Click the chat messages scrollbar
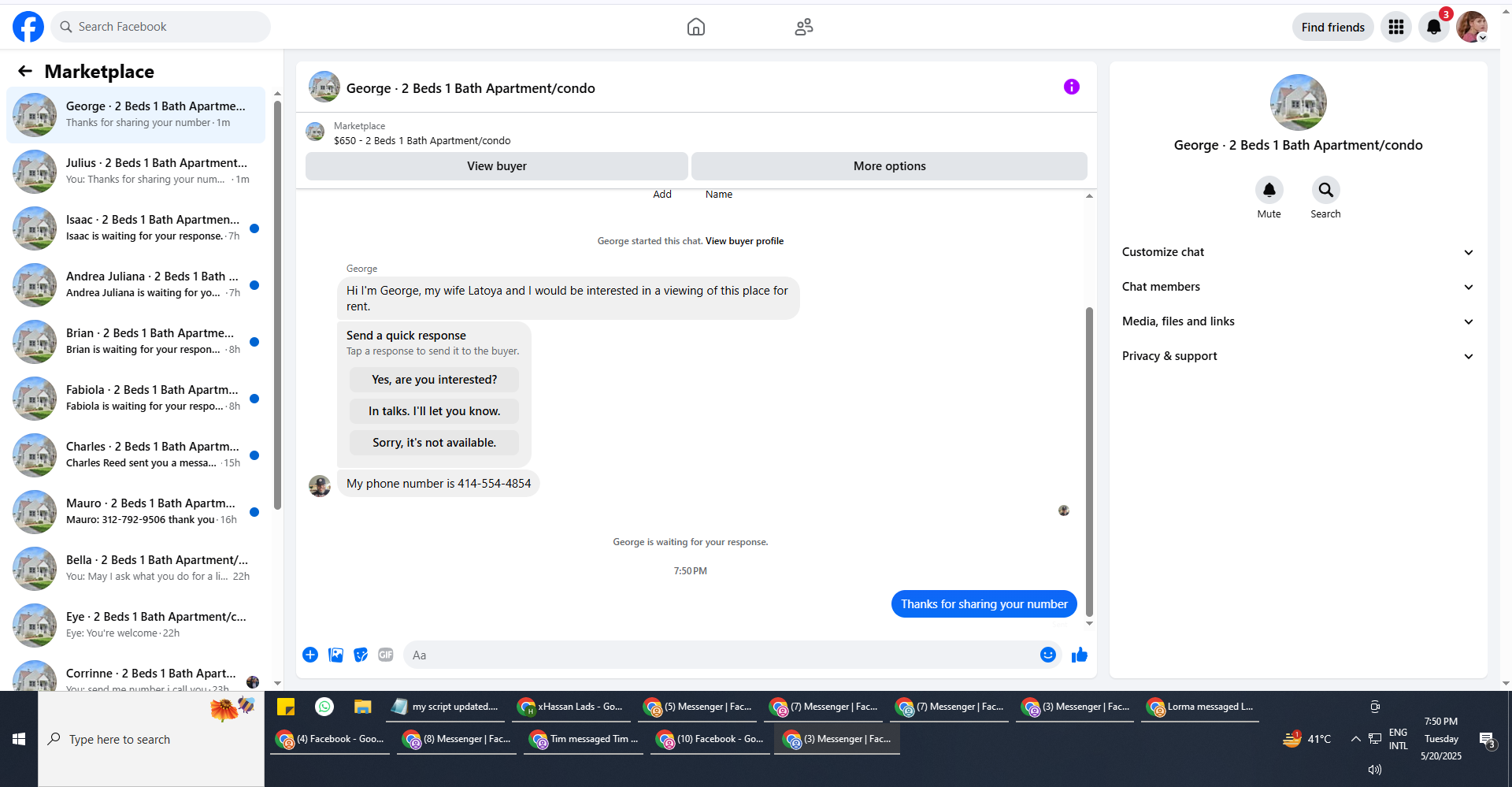The height and width of the screenshot is (787, 1512). 1089,461
